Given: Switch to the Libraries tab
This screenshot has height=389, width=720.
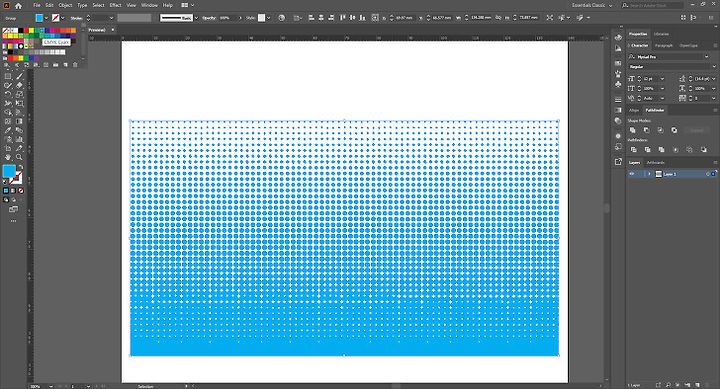Looking at the screenshot, I should [661, 34].
